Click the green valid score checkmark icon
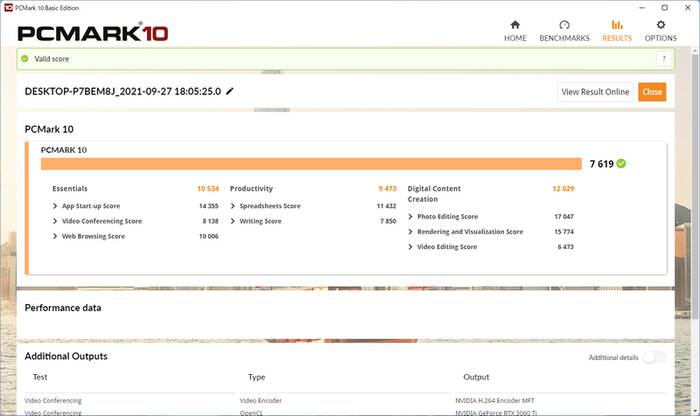 25,58
